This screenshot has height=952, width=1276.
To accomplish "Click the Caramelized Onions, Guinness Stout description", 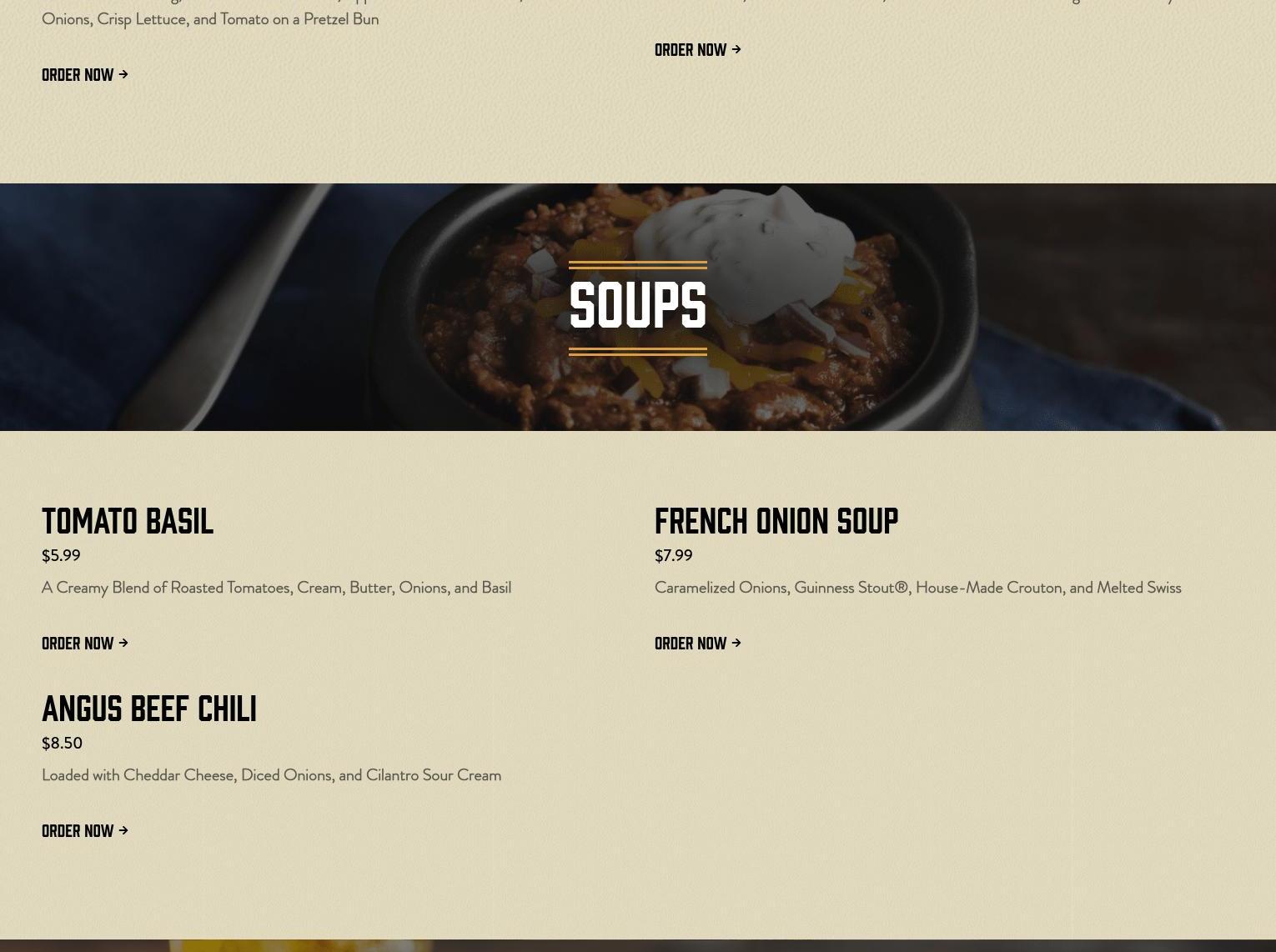I will tap(918, 588).
